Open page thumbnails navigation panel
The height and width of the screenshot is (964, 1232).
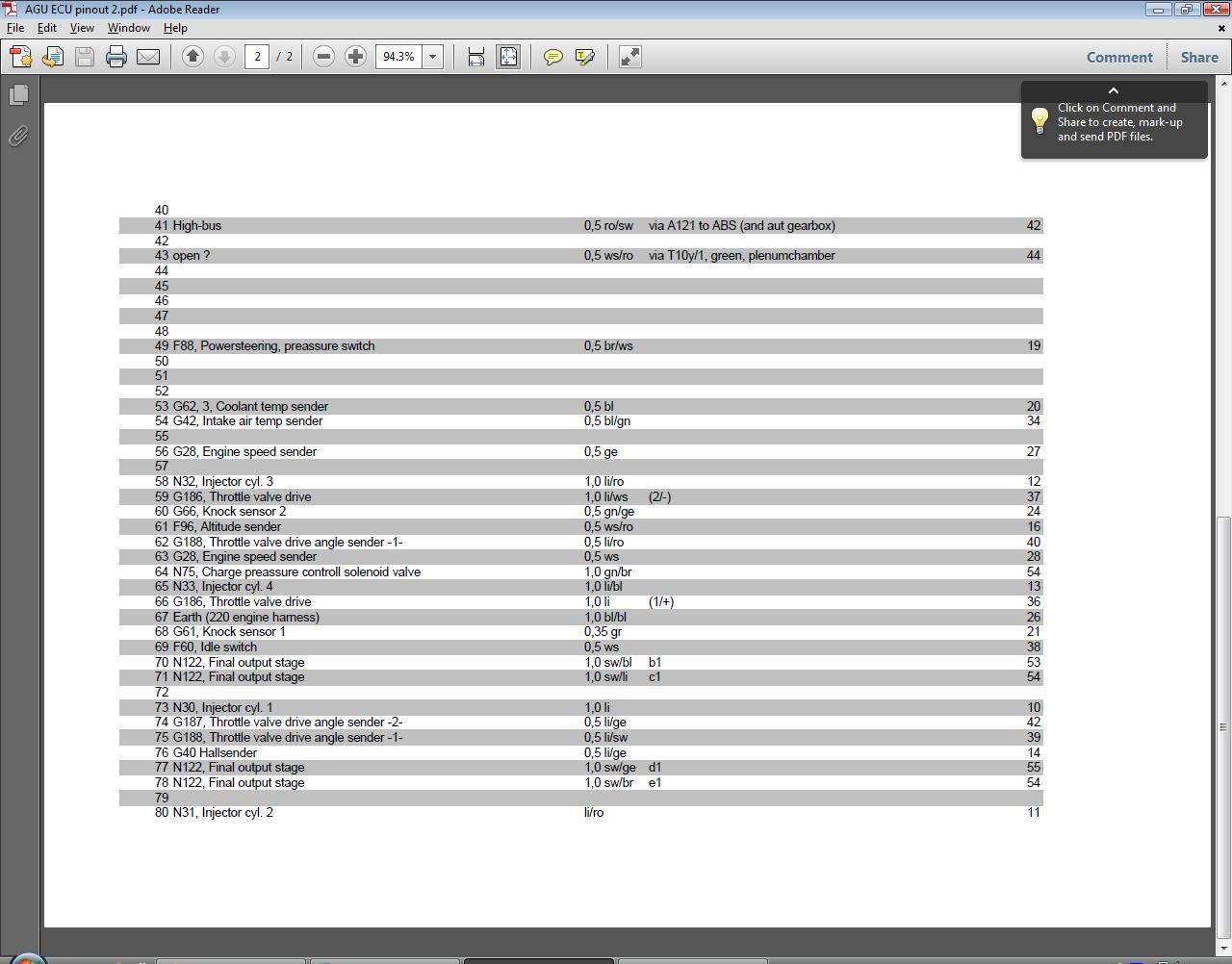point(18,94)
